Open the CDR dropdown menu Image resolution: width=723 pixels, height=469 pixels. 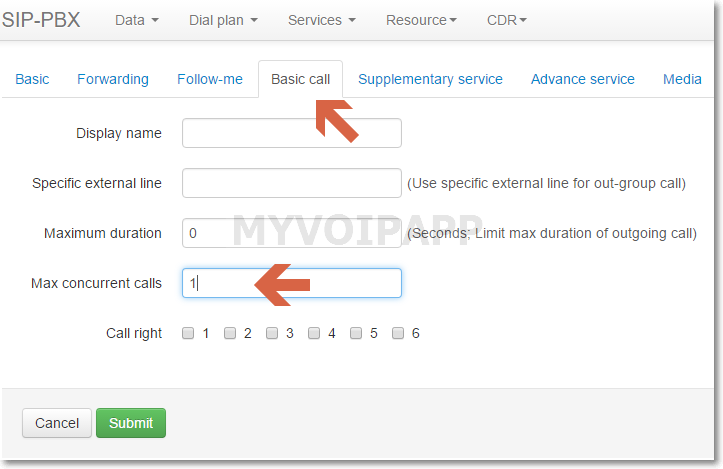point(506,20)
